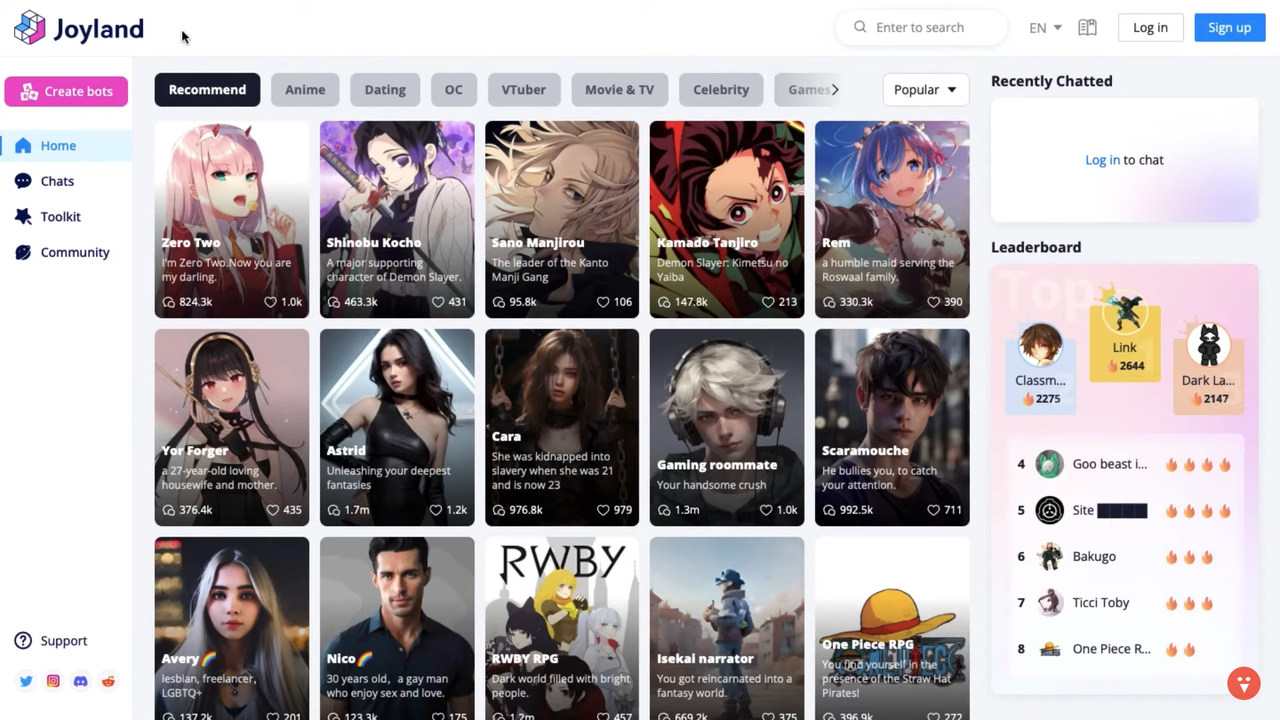Select the Dating category tab
Screen dimensions: 1280x720
(x=385, y=89)
